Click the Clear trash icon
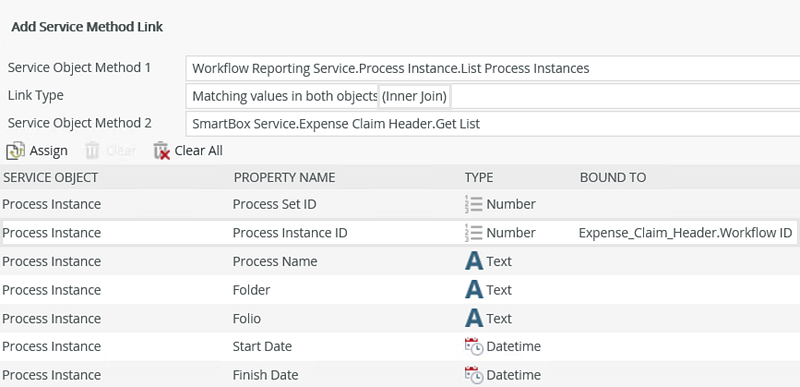This screenshot has width=800, height=387. coord(92,151)
